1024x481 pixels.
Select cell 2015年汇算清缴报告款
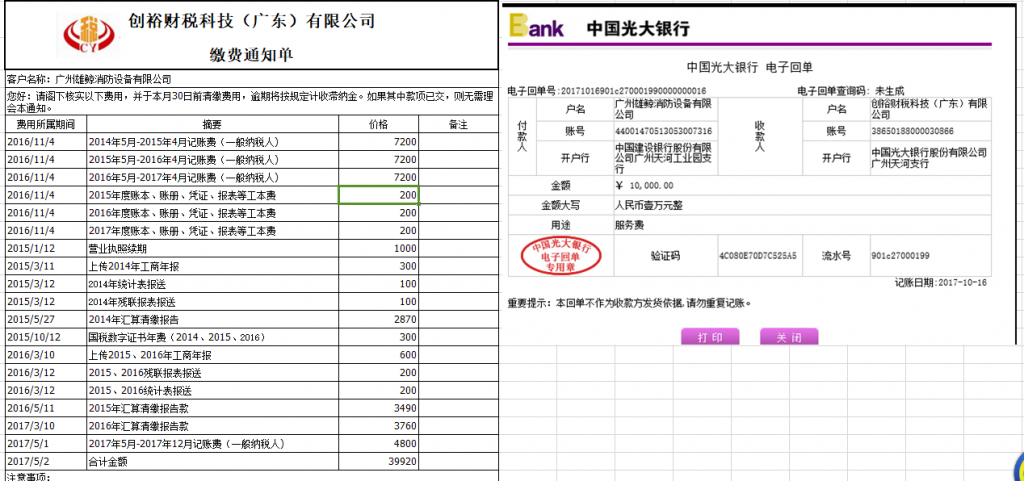click(212, 409)
